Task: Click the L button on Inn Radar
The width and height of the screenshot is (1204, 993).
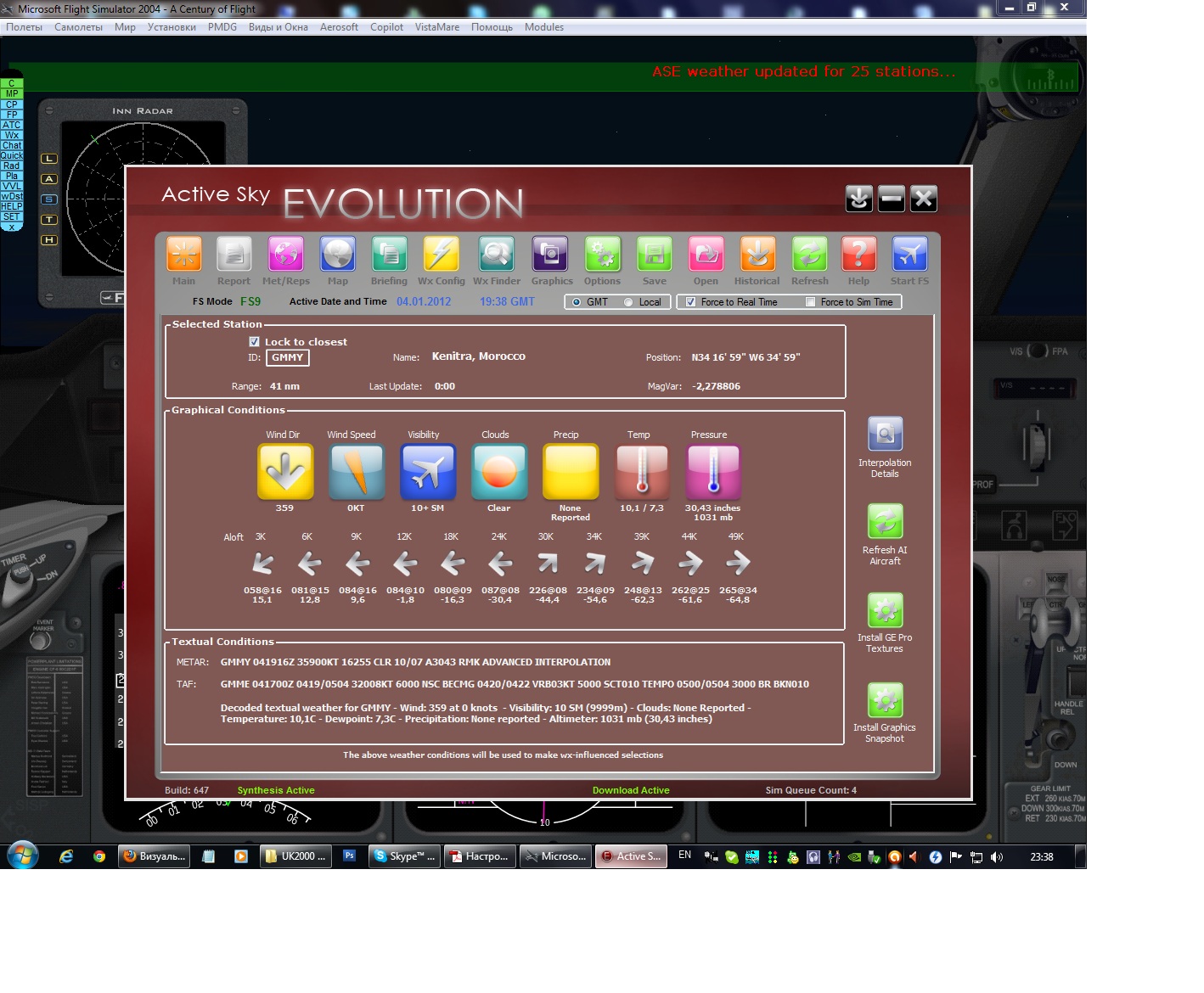Action: click(x=49, y=159)
